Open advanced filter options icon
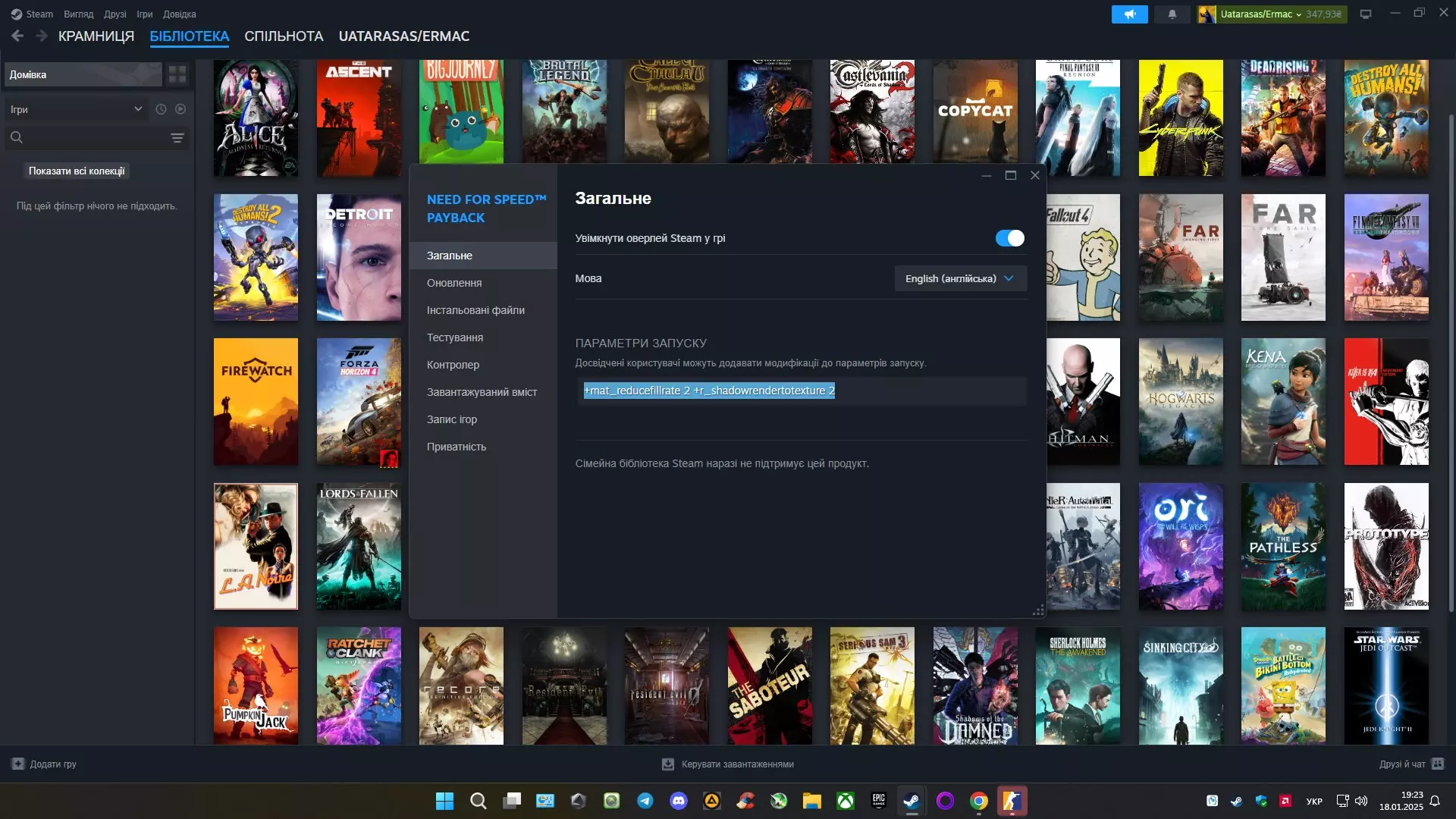Viewport: 1456px width, 819px height. tap(177, 138)
